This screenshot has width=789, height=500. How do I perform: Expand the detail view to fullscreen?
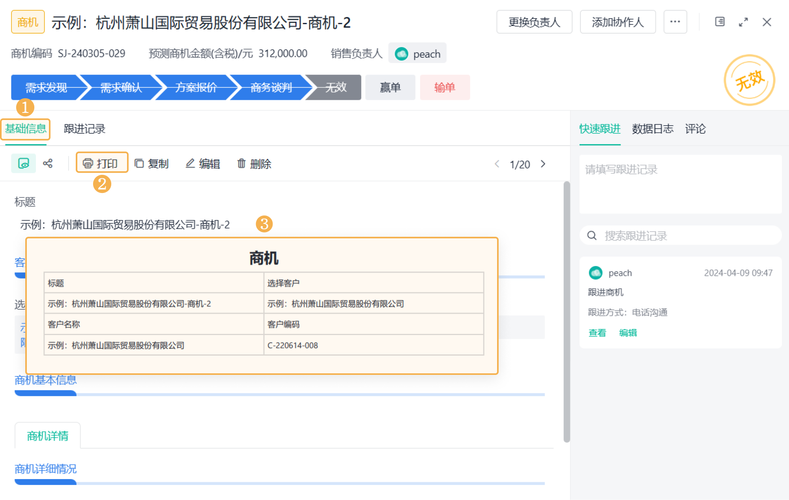coord(743,22)
